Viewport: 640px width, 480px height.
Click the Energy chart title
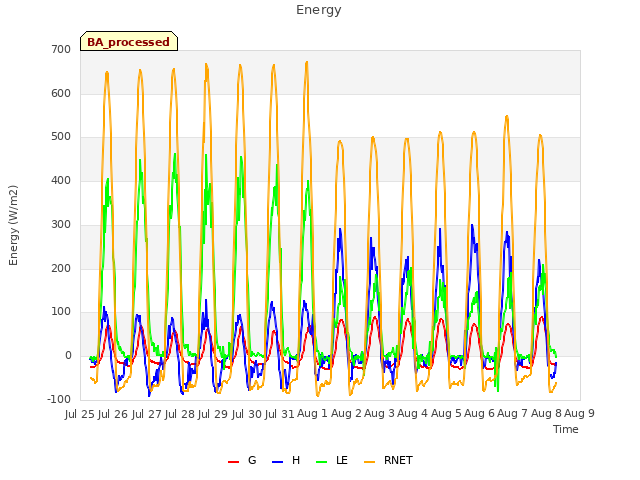pos(319,10)
